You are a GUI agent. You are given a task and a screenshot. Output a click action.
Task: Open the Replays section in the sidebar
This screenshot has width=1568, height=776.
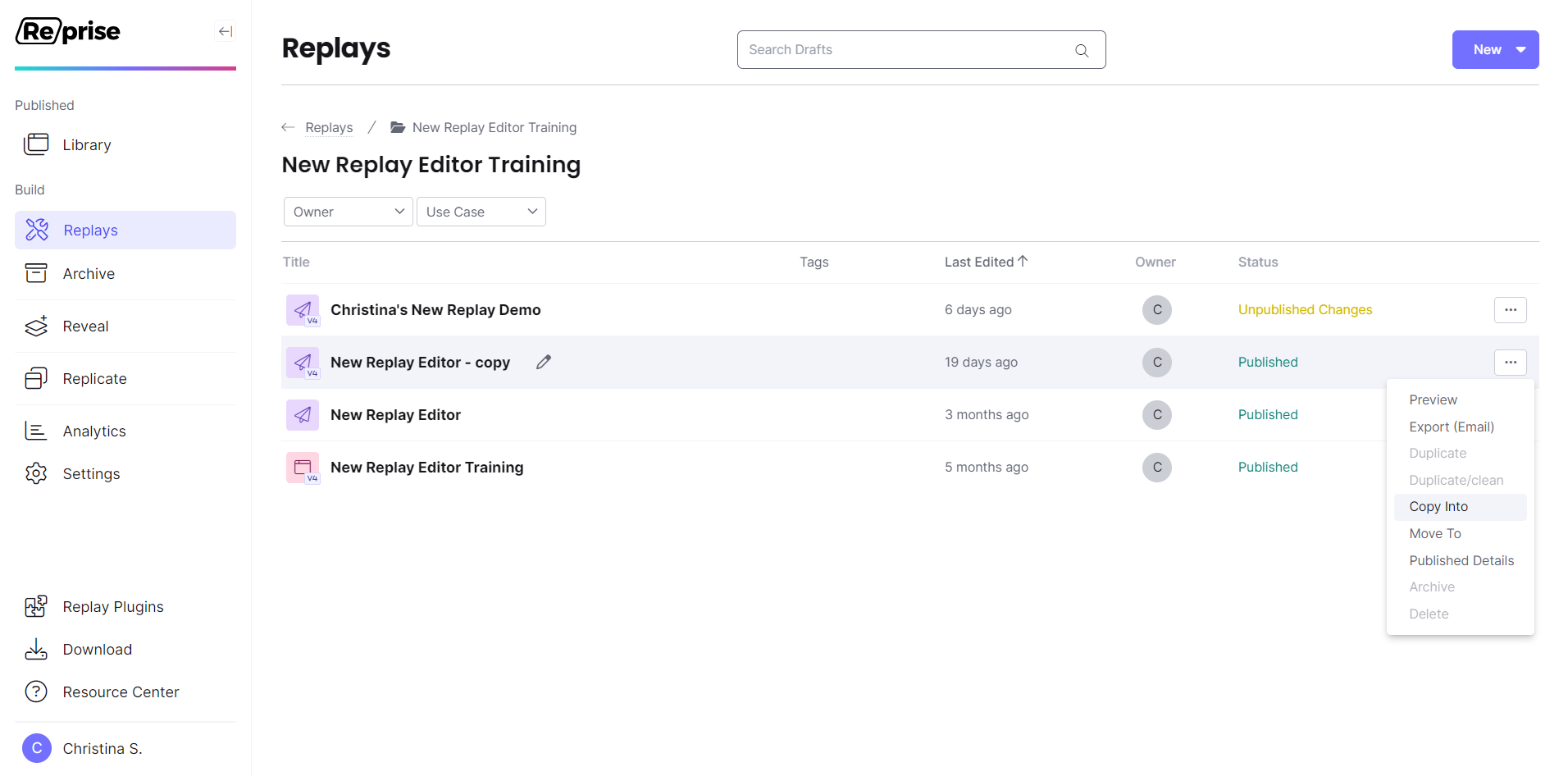point(91,230)
